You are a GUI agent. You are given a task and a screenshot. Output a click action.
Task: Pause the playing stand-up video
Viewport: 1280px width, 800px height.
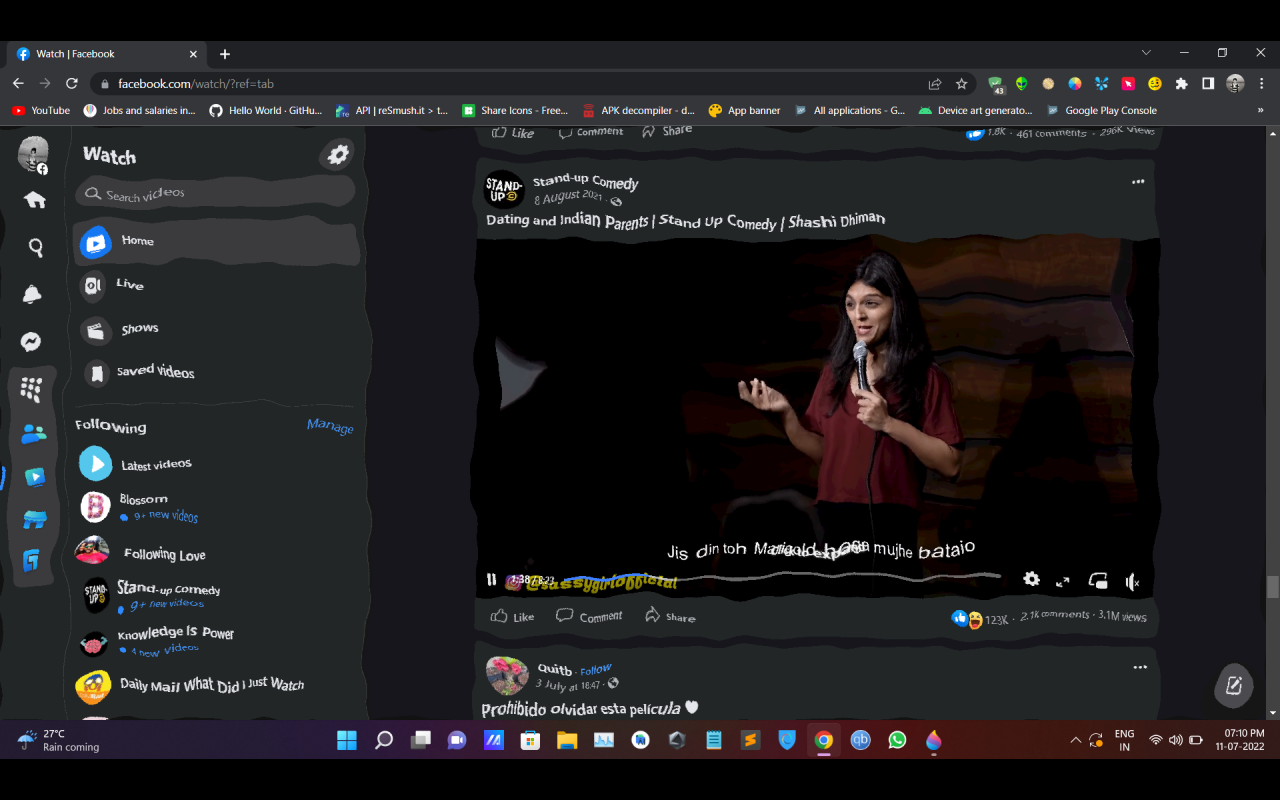point(491,579)
